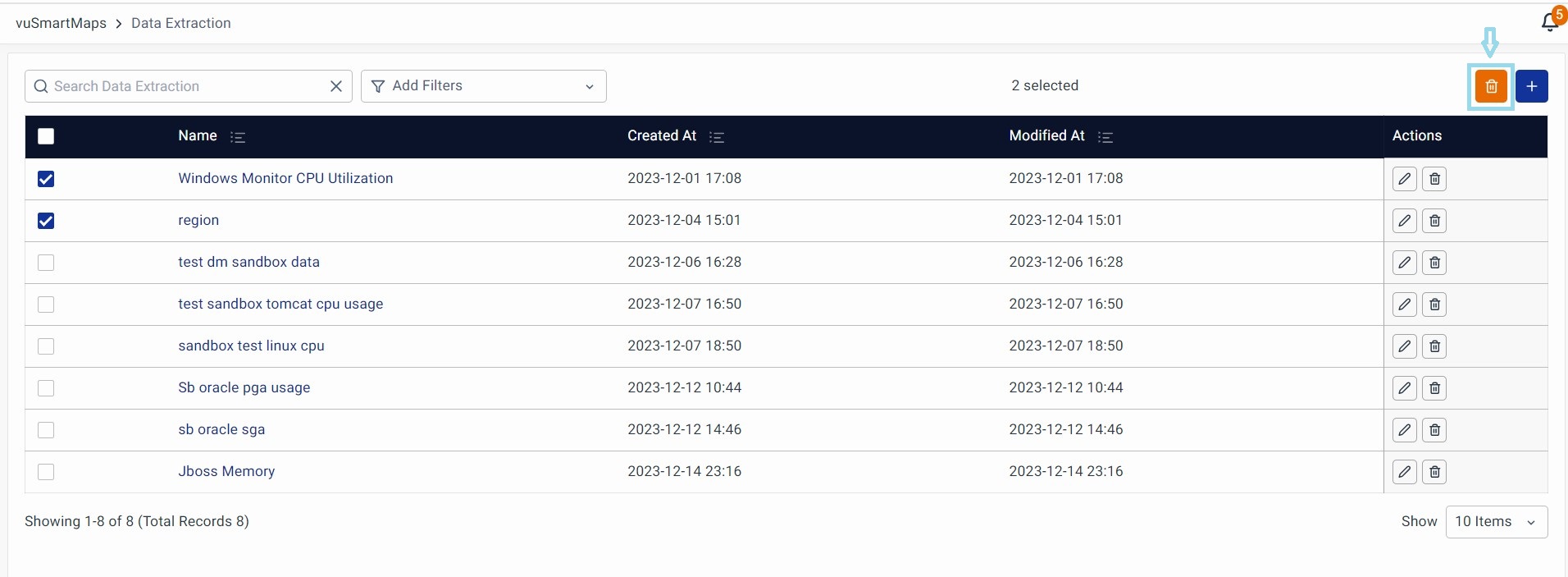
Task: Click the orange bulk delete trash icon
Action: click(x=1491, y=86)
